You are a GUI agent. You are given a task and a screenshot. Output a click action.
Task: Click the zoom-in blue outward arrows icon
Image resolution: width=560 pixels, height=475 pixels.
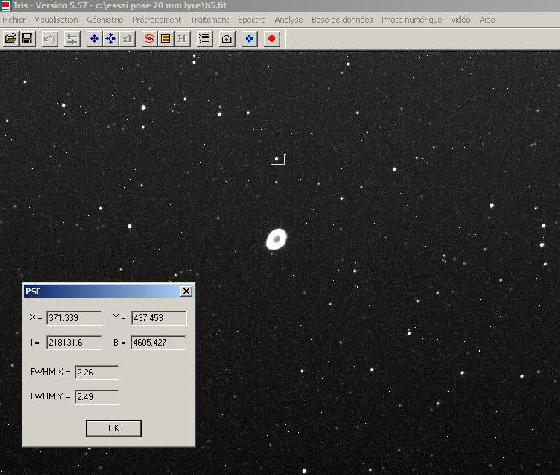94,39
